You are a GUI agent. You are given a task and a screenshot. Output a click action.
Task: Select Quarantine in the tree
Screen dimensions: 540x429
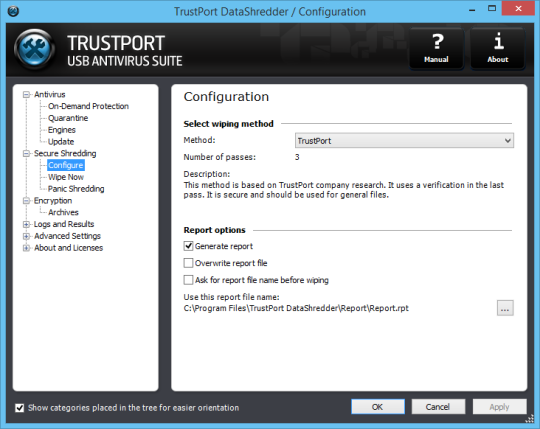68,118
